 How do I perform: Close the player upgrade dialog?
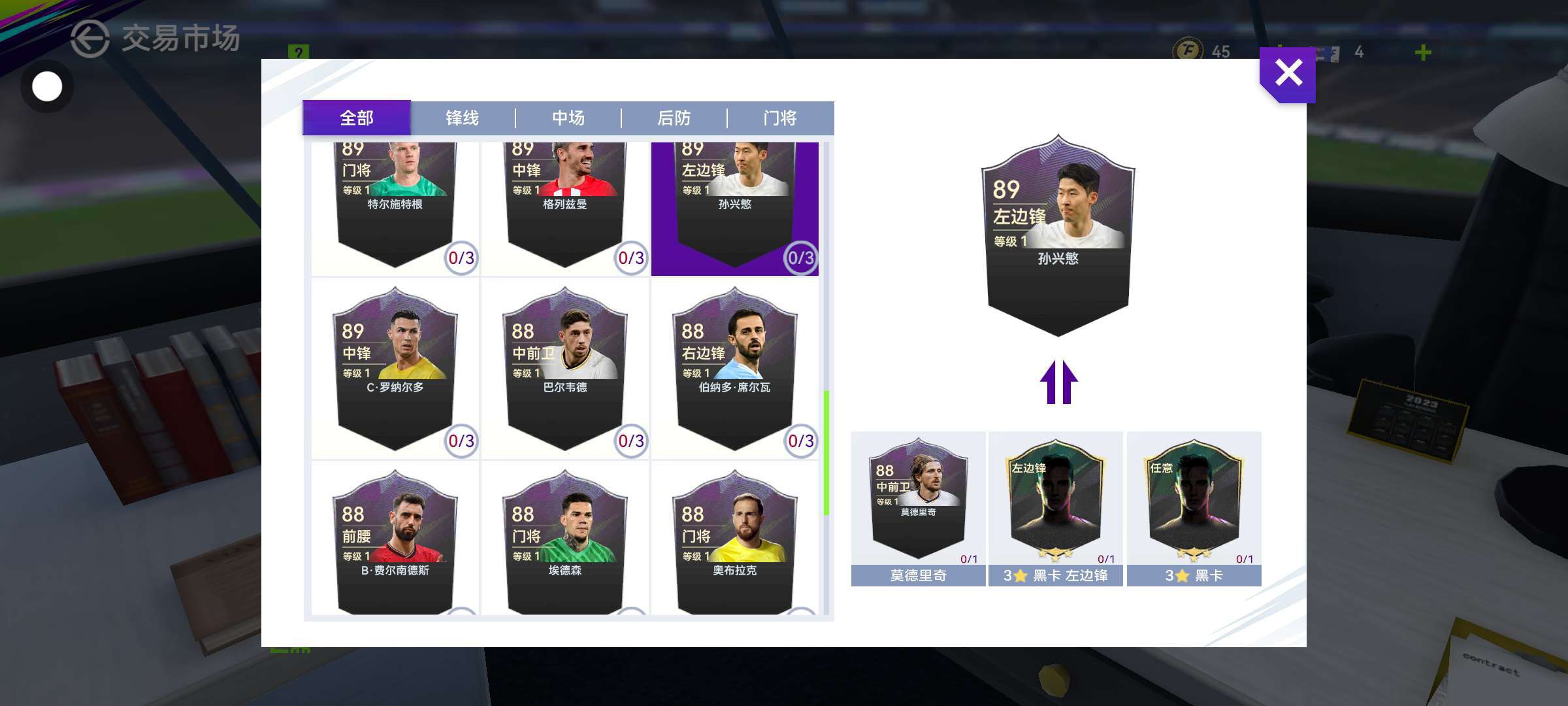coord(1288,74)
